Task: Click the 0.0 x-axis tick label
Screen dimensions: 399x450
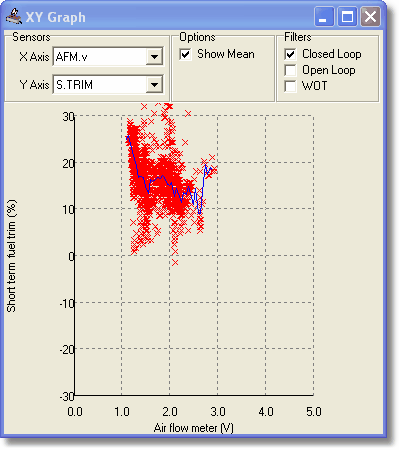Action: click(x=75, y=412)
